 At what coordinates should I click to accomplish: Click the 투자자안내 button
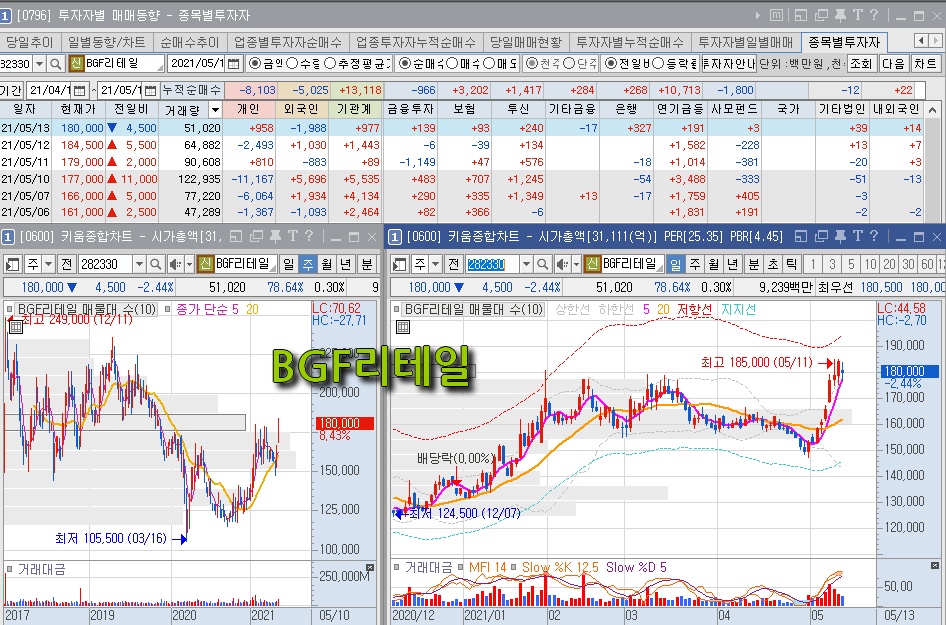click(x=729, y=63)
